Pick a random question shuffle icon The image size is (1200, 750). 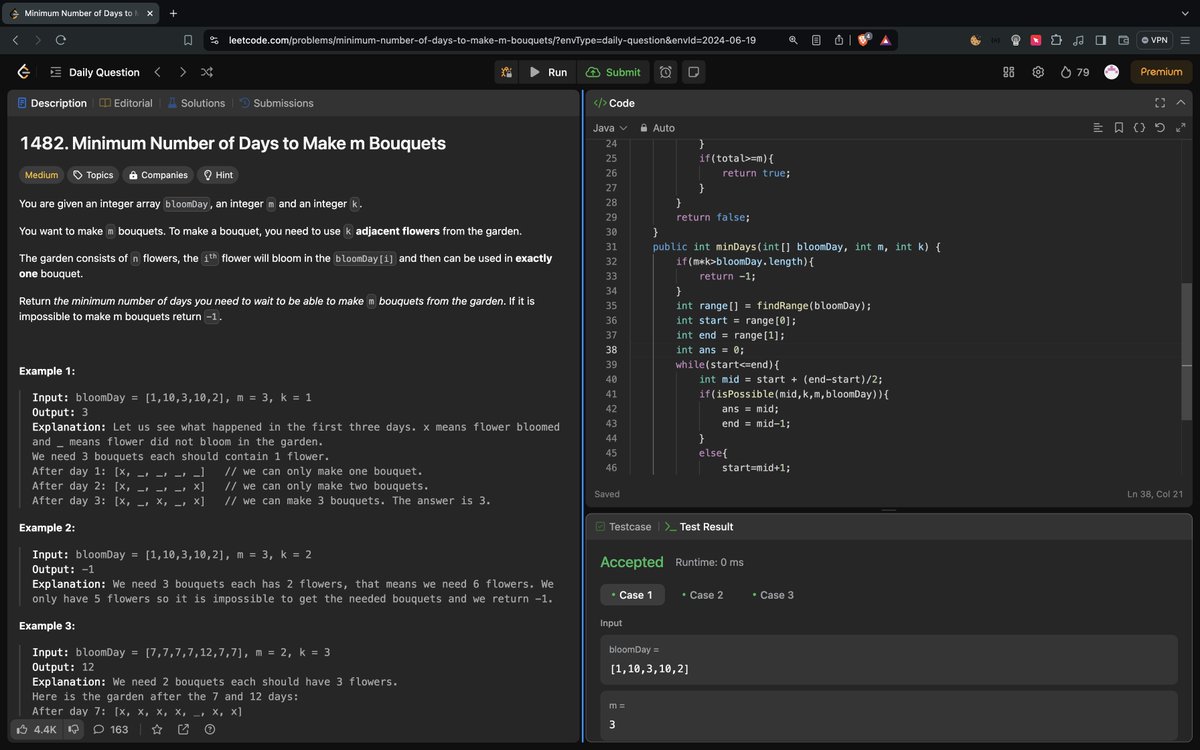[x=207, y=72]
